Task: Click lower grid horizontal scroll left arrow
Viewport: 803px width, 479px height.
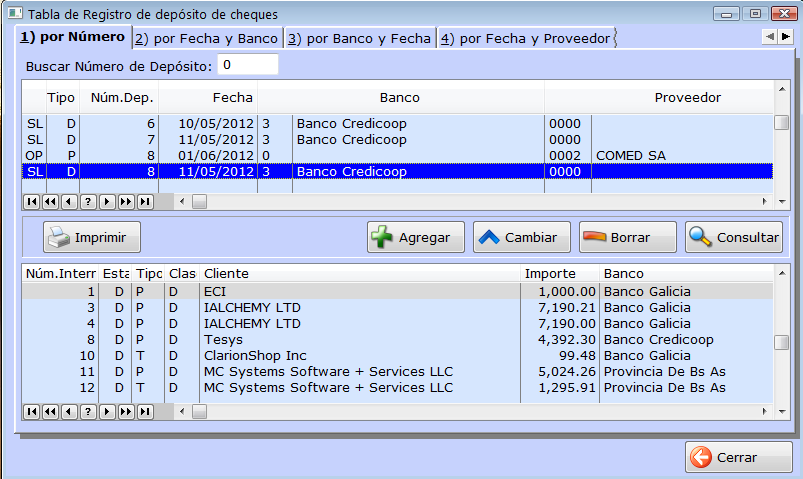Action: (182, 411)
